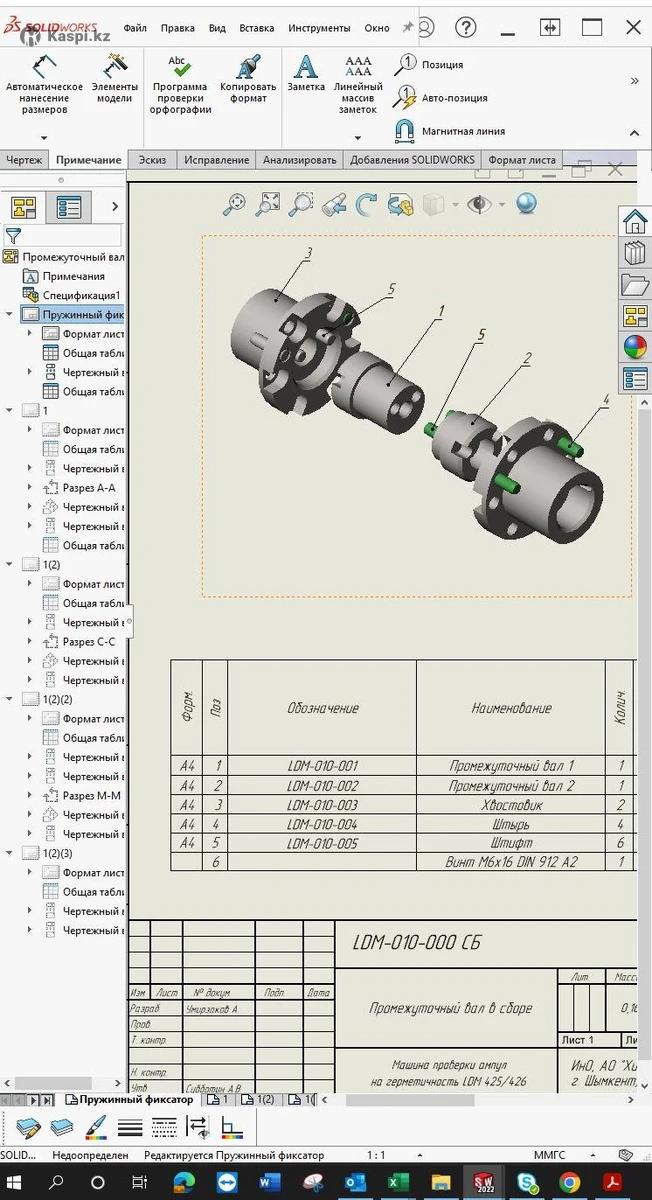Image resolution: width=652 pixels, height=1200 pixels.
Task: Select the Спецификация1 item in the tree
Action: [80, 295]
